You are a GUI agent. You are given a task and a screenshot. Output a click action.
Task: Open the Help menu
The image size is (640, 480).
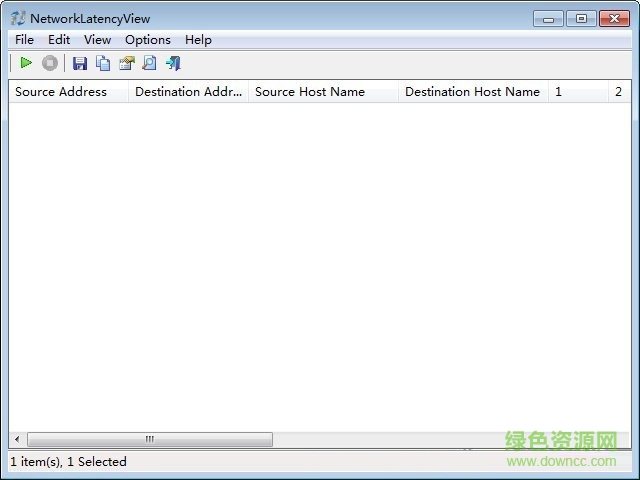tap(198, 40)
